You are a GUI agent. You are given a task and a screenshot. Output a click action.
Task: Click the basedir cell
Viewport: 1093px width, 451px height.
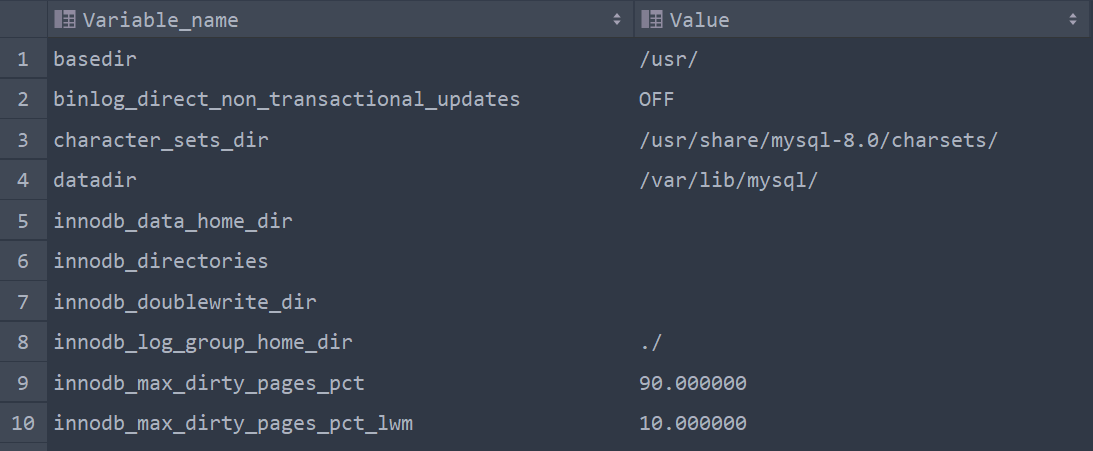(x=95, y=59)
